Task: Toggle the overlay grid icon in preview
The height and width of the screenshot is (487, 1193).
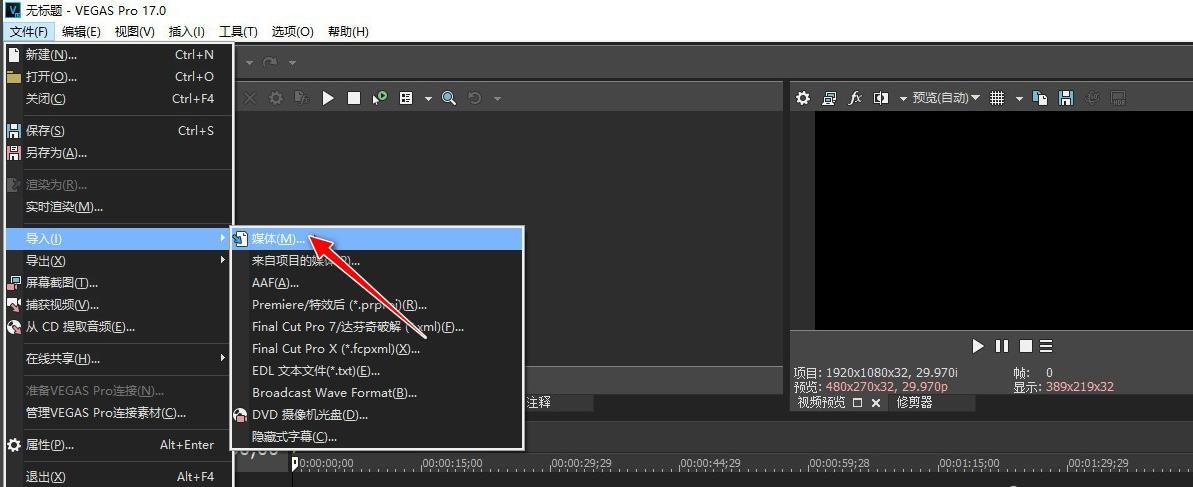Action: (997, 98)
